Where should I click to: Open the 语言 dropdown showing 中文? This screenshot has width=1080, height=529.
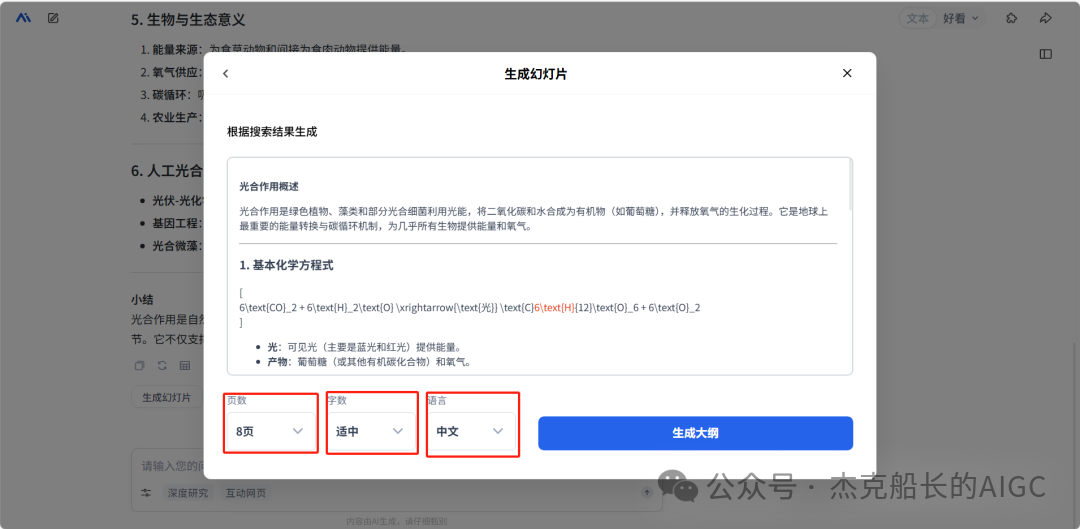pos(472,431)
